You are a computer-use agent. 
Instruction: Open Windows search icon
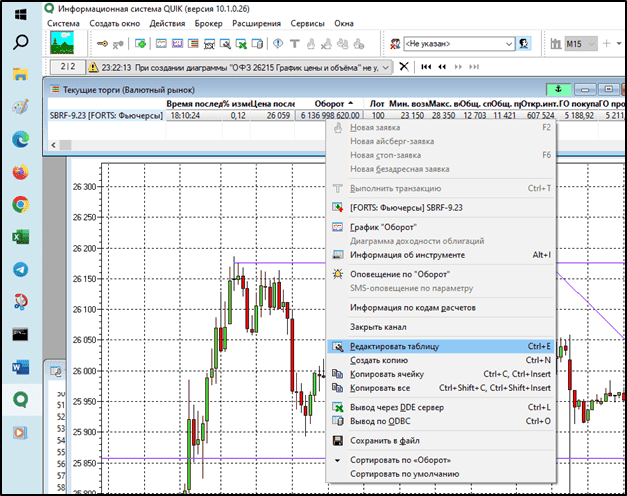20,42
